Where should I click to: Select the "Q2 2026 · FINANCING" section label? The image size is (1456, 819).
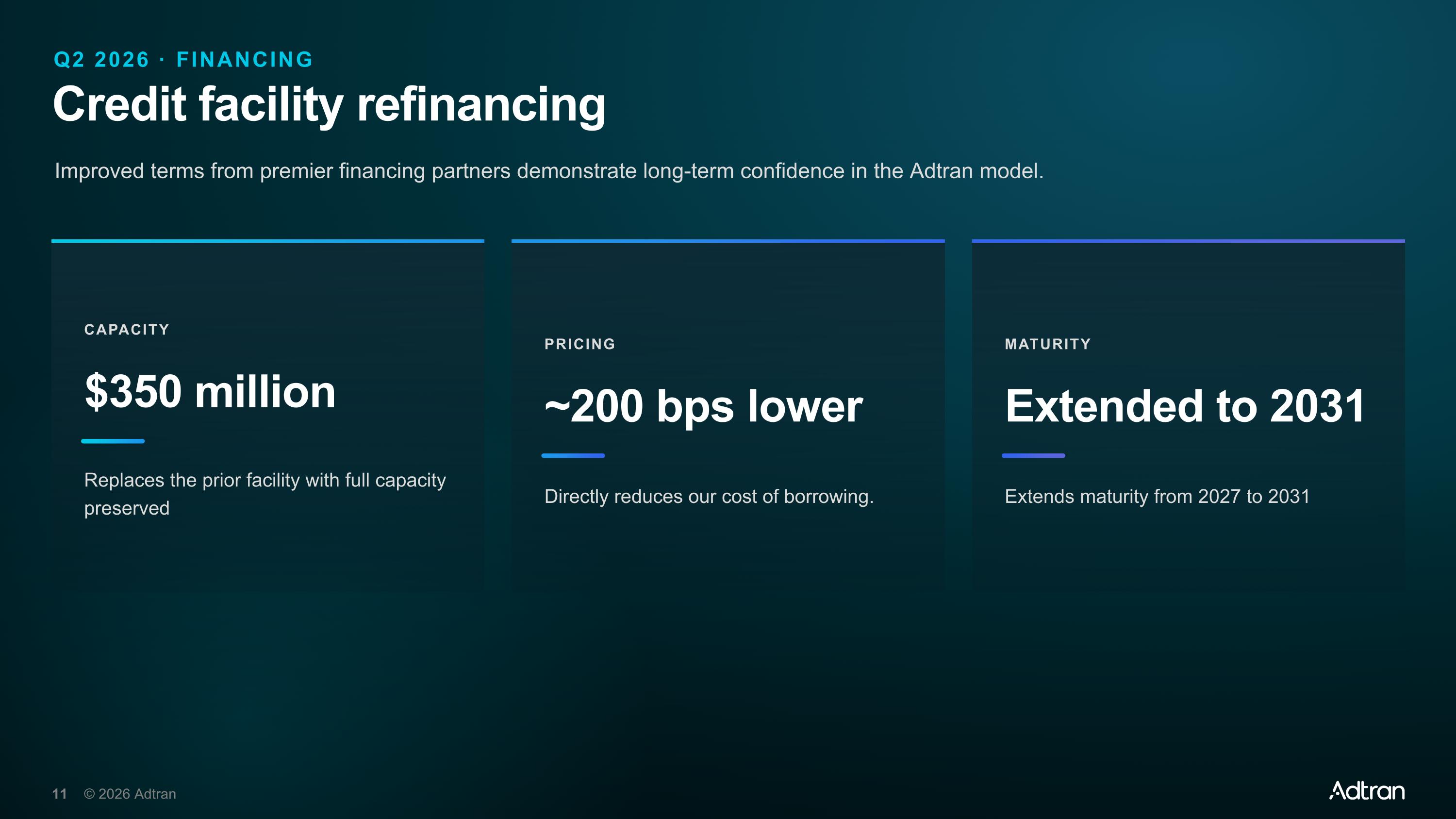tap(183, 59)
